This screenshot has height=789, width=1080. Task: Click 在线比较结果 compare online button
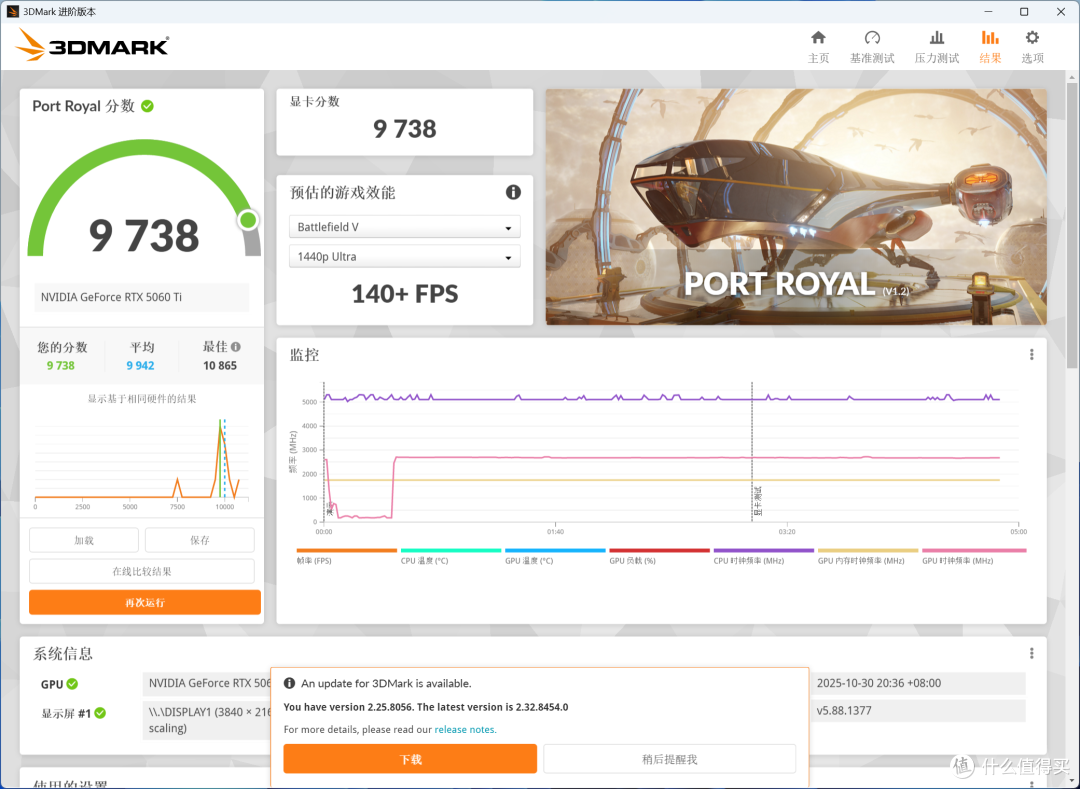[x=142, y=571]
